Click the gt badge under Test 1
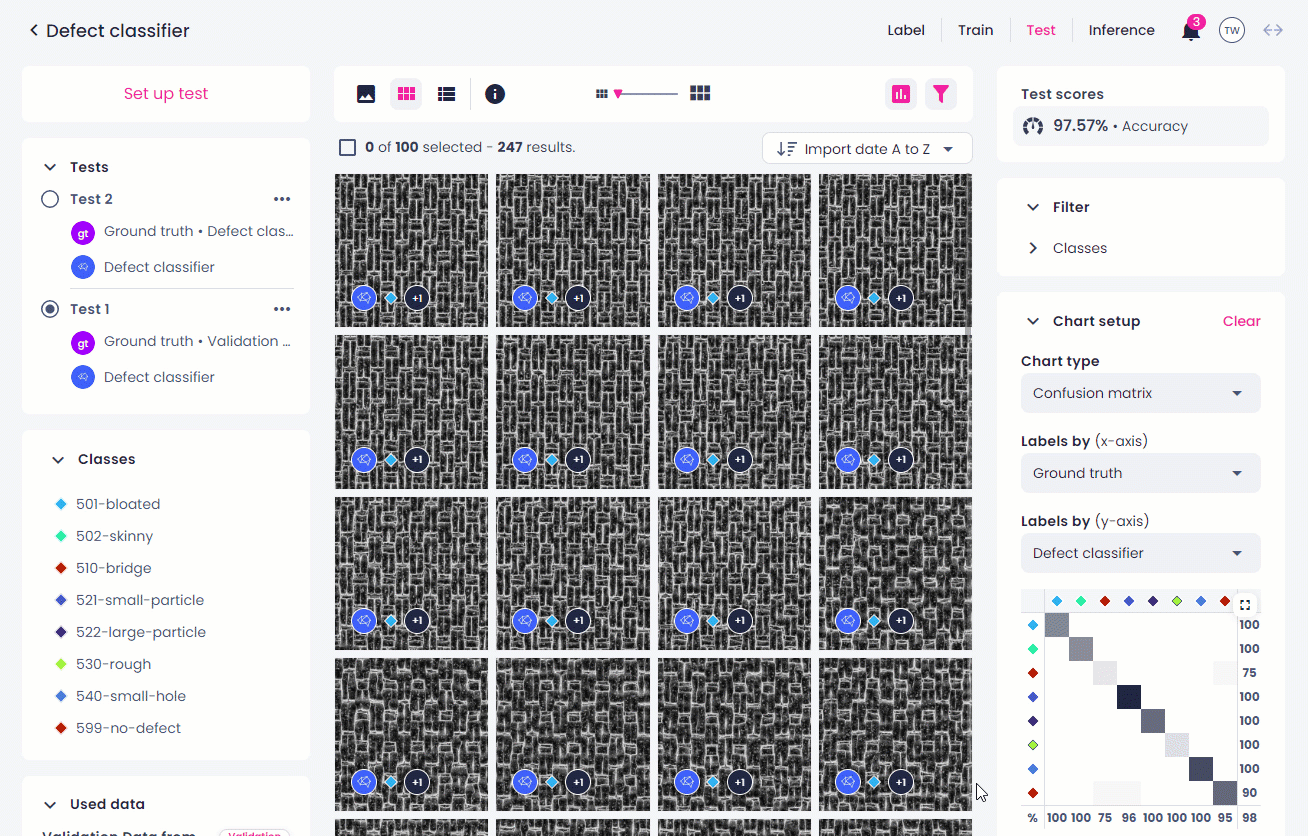Screen dimensions: 1308x836 (x=83, y=342)
